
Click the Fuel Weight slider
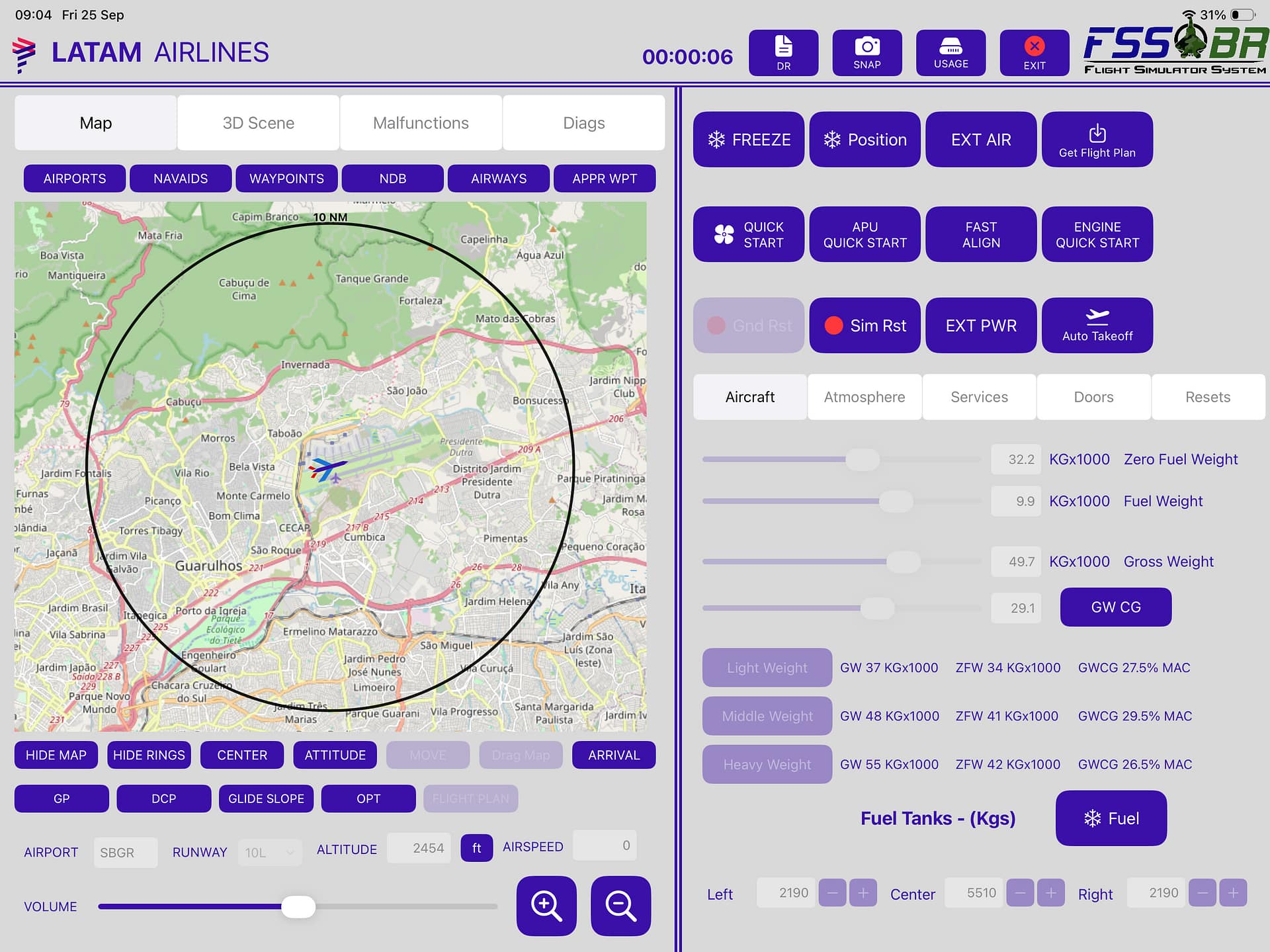click(x=841, y=501)
